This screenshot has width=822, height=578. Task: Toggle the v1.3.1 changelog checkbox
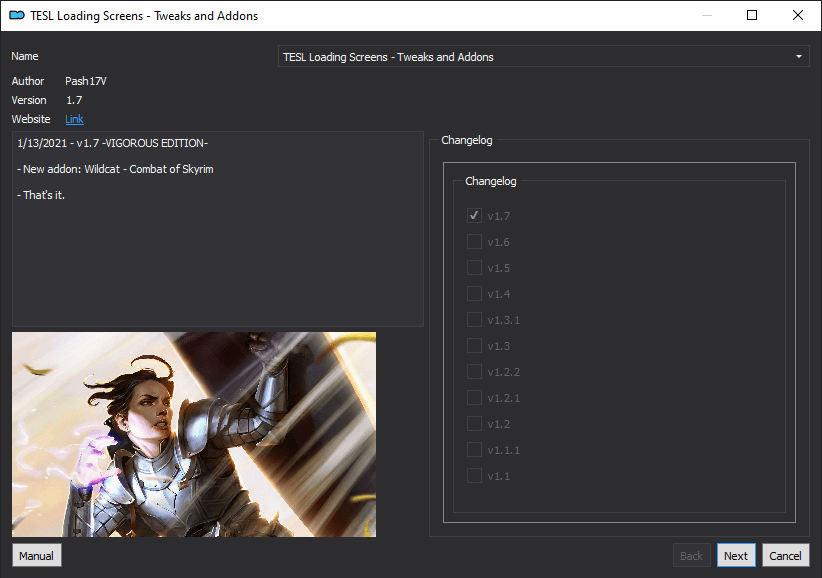tap(474, 320)
